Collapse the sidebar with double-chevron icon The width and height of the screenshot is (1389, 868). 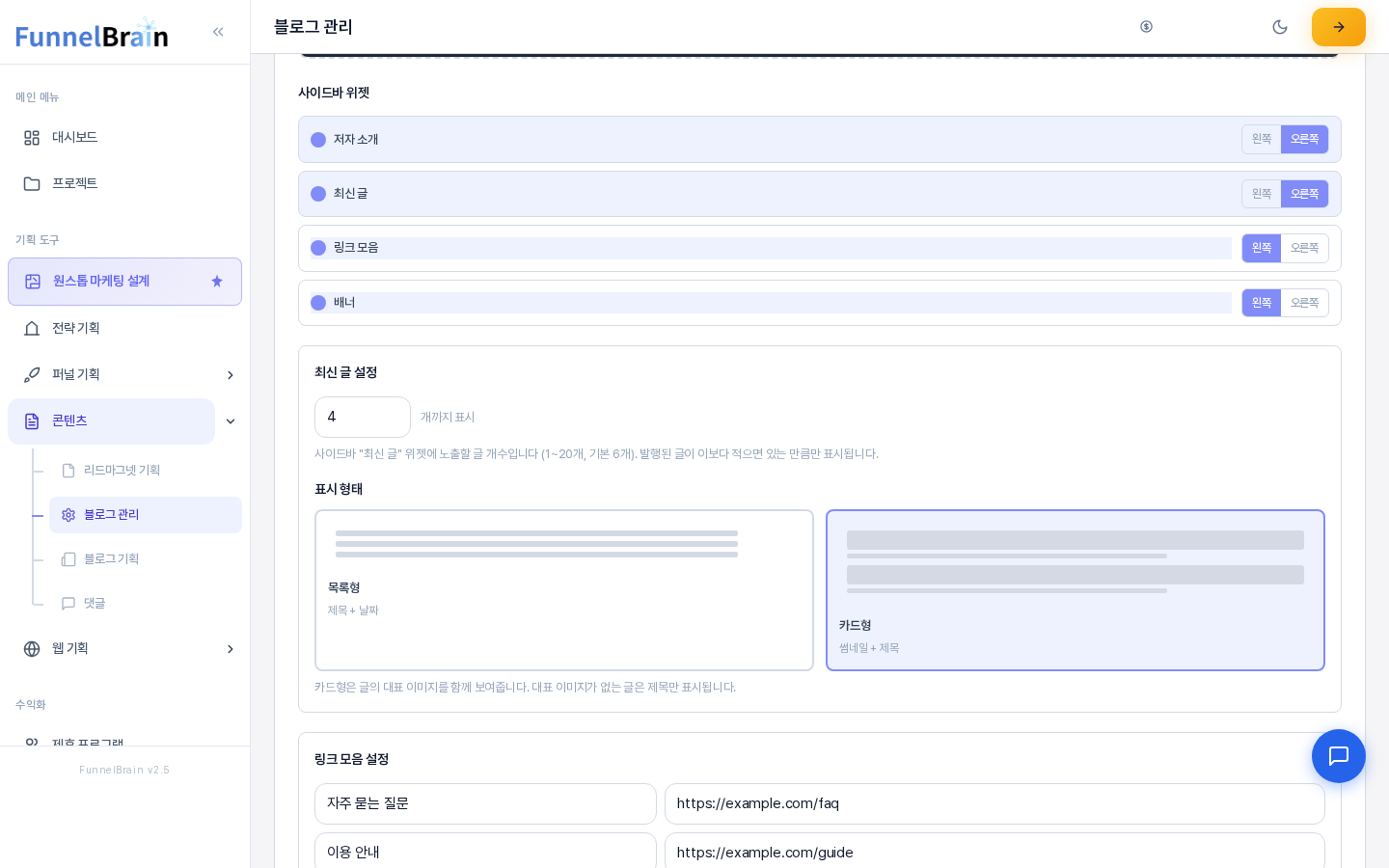point(218,32)
